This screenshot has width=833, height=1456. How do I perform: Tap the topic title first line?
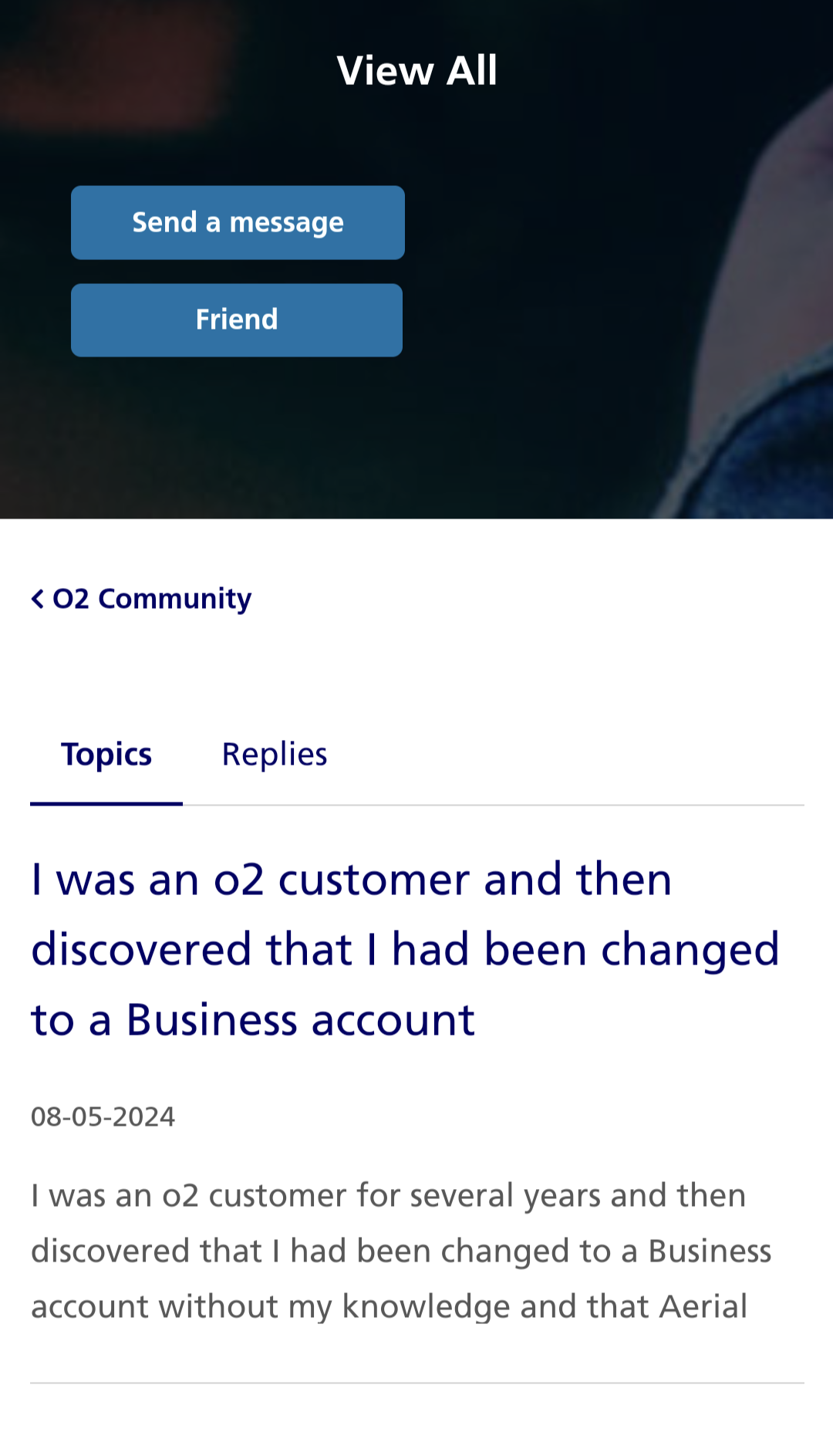pyautogui.click(x=351, y=880)
